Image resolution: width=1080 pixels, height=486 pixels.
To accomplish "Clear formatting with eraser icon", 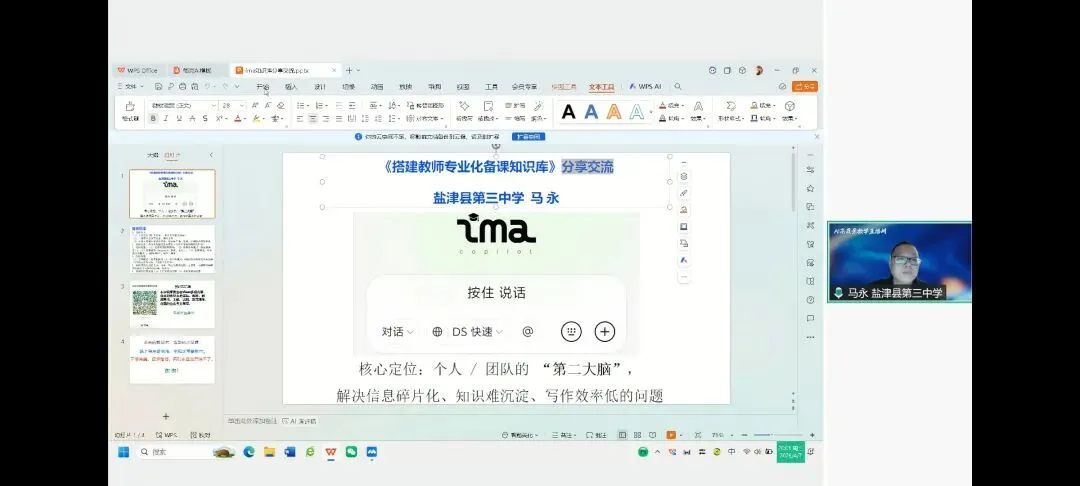I will pos(281,105).
